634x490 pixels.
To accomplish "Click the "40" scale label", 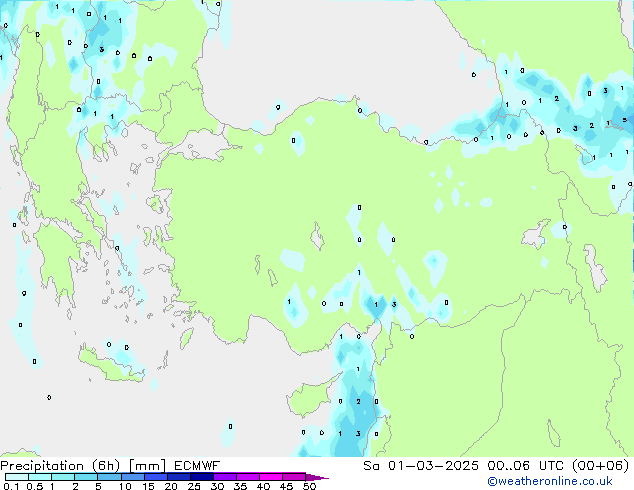I will [x=263, y=486].
